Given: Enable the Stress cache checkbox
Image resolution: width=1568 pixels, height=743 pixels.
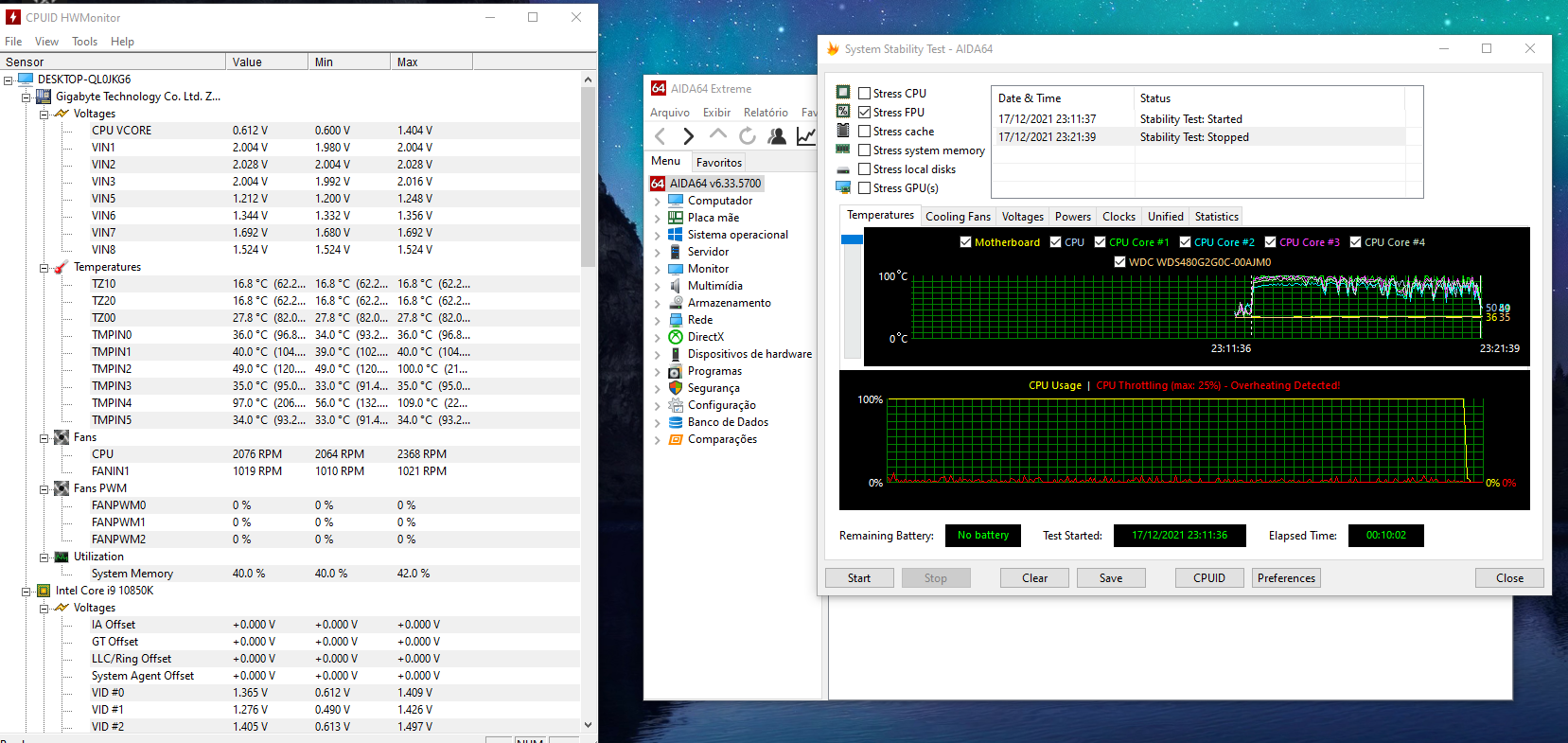Looking at the screenshot, I should pyautogui.click(x=864, y=131).
